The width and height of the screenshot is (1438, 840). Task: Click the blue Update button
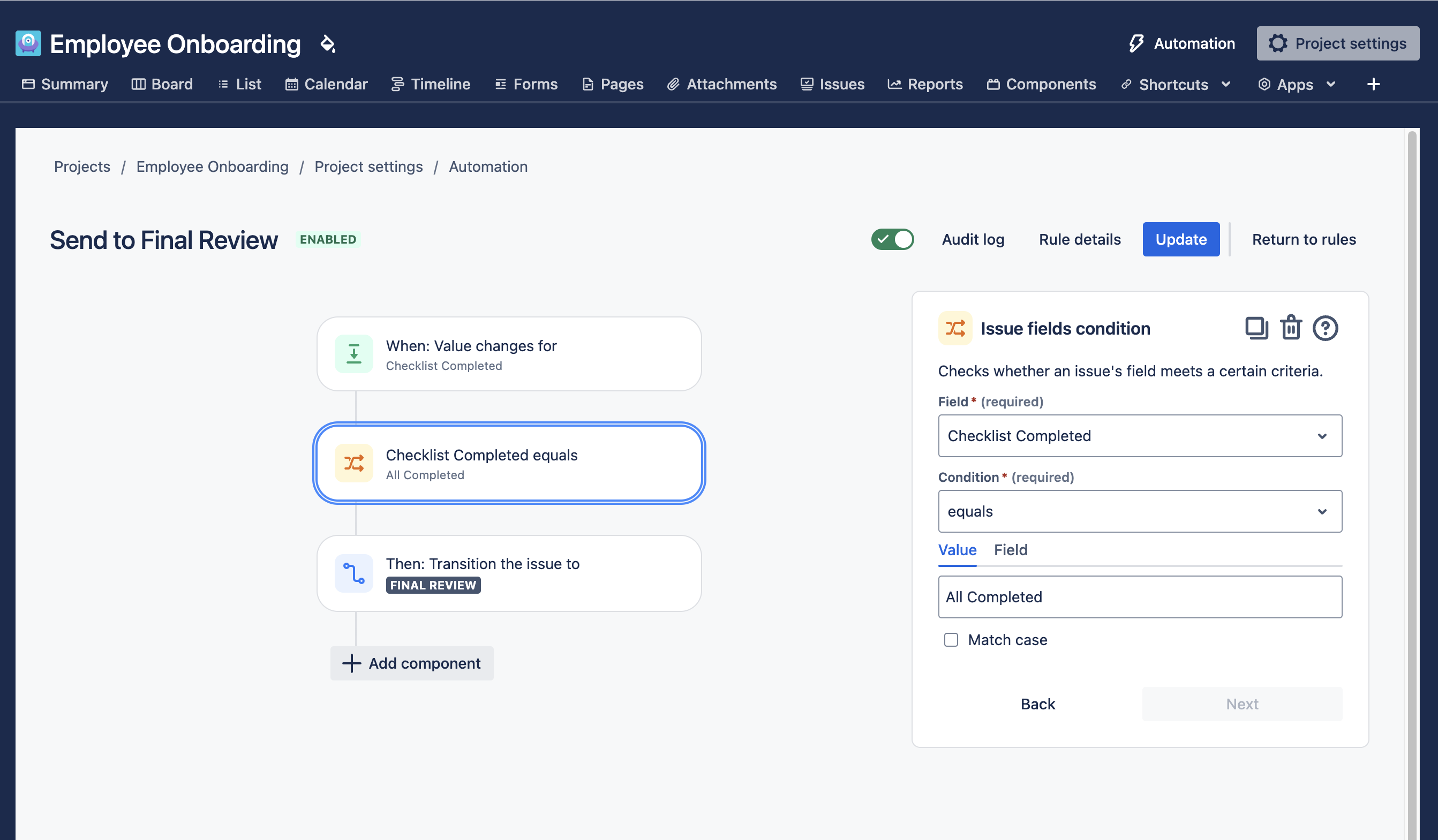[1180, 239]
